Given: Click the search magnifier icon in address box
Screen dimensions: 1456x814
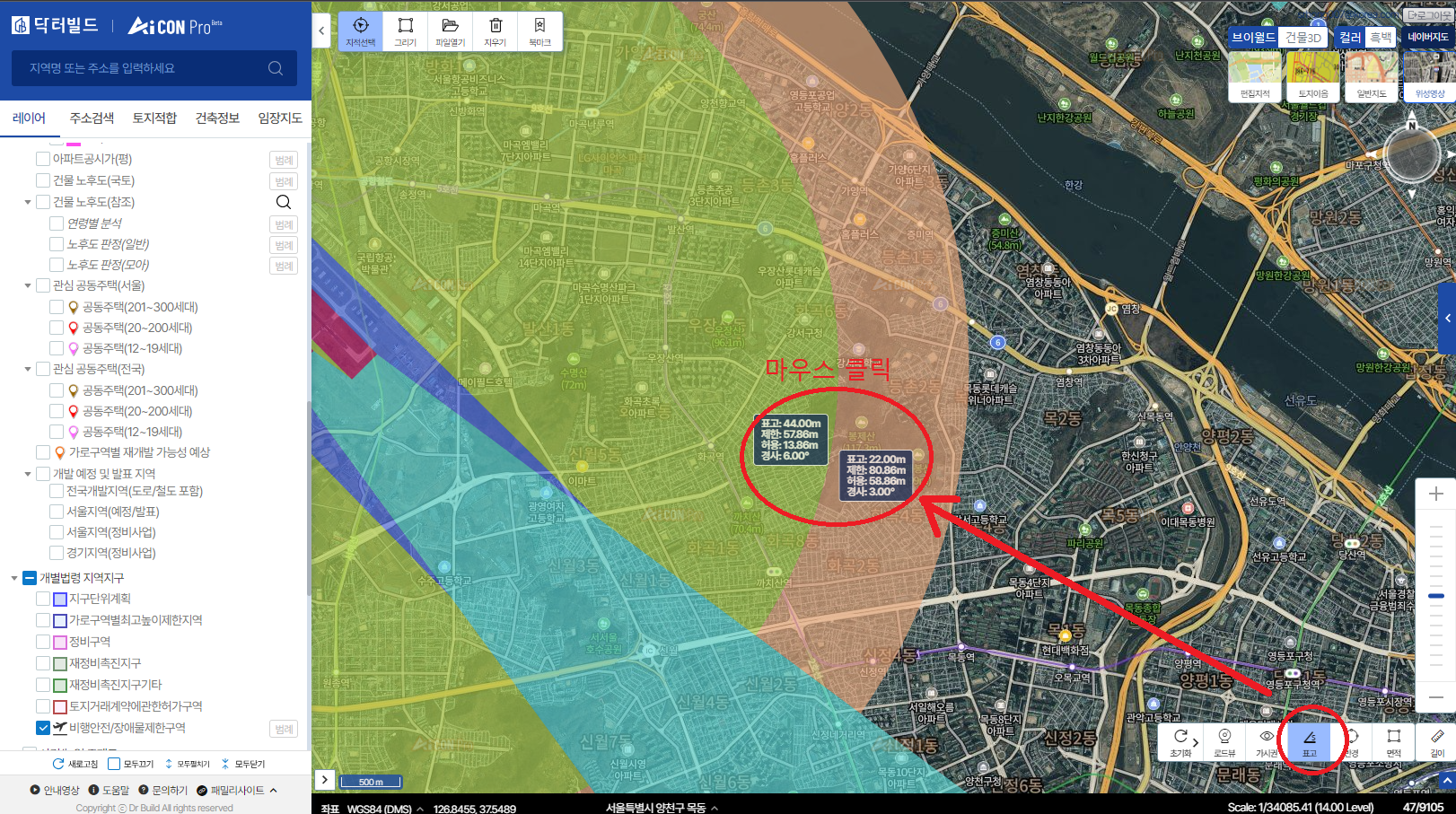Looking at the screenshot, I should (x=276, y=68).
